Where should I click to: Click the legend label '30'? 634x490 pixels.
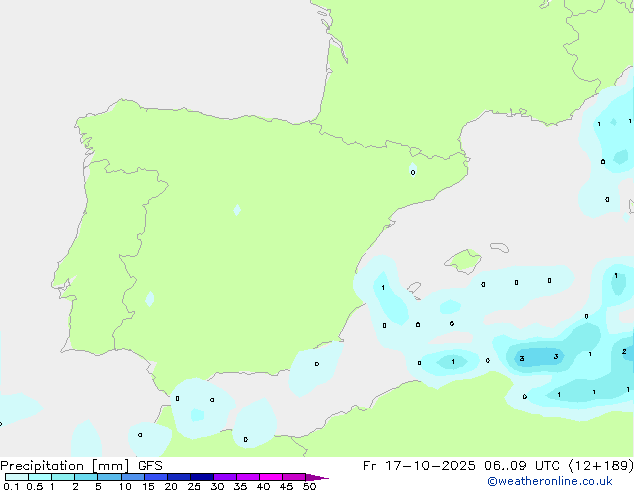[x=217, y=486]
